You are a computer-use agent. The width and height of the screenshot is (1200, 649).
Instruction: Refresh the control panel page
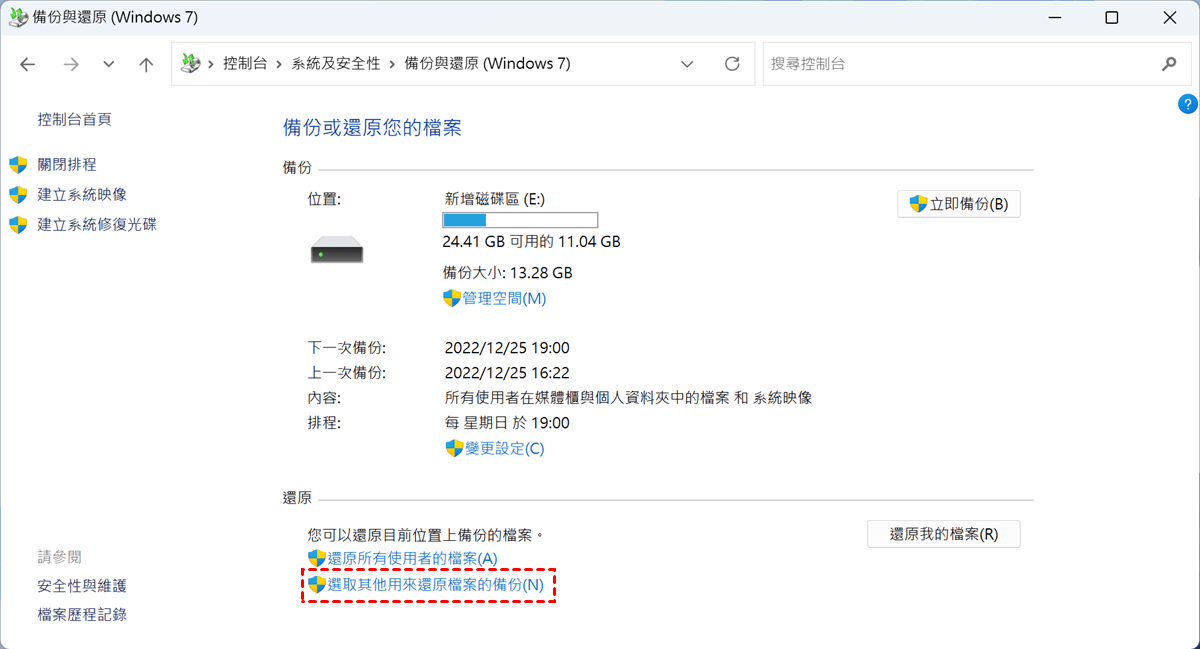click(732, 64)
